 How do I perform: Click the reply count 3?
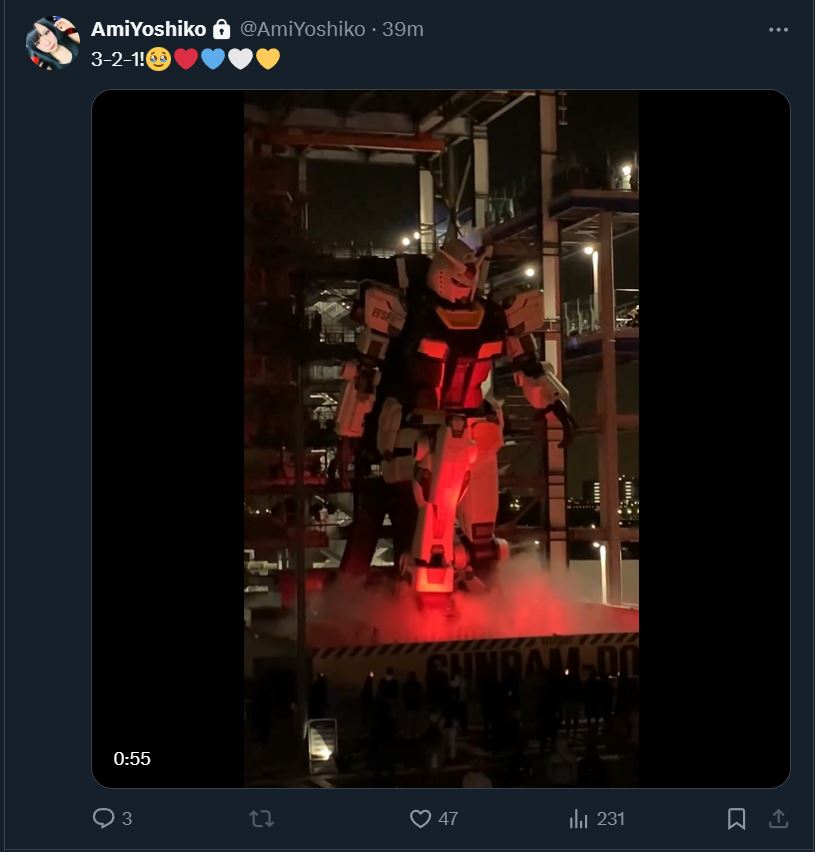tap(127, 818)
